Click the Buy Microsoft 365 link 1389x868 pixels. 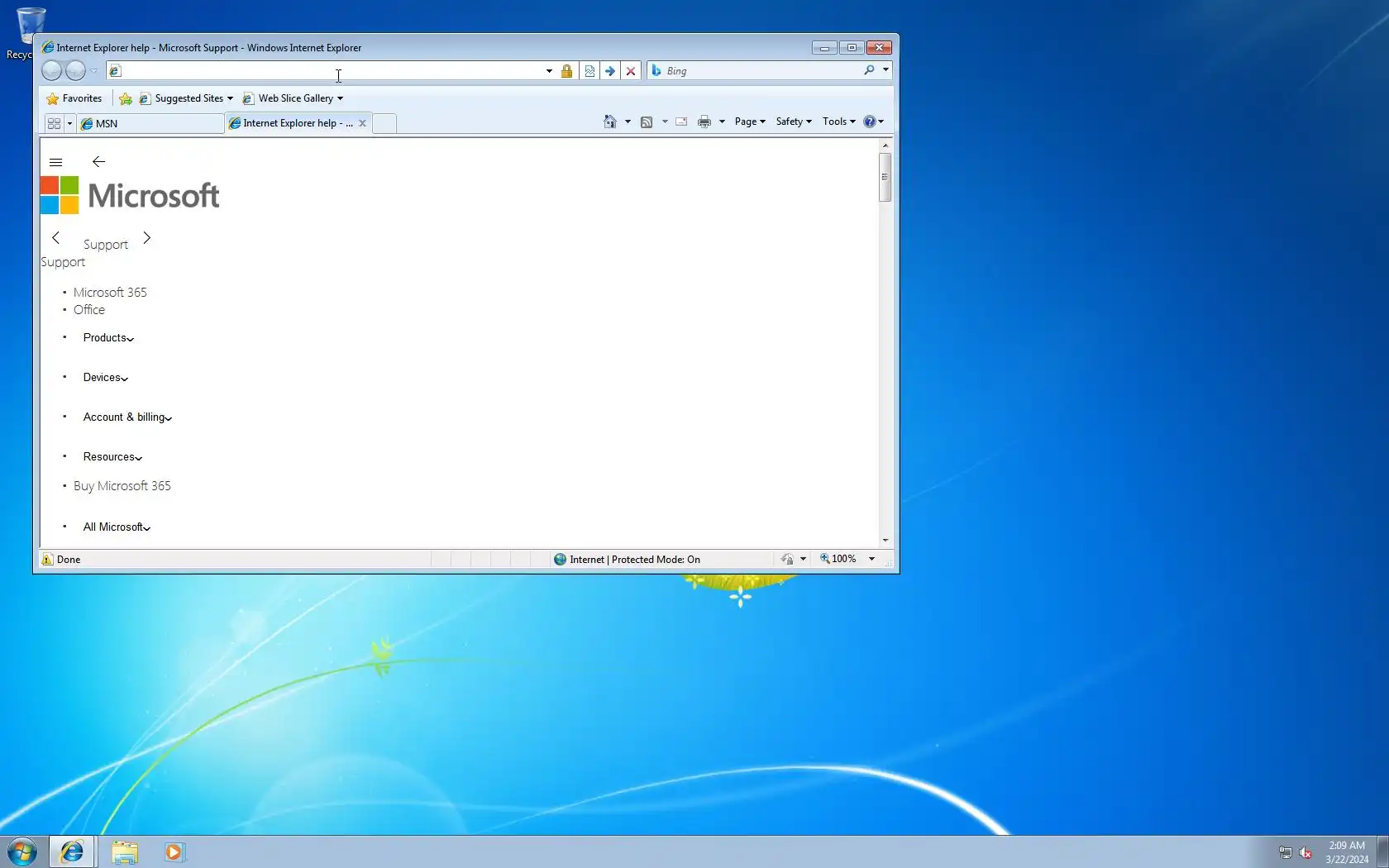pyautogui.click(x=122, y=486)
